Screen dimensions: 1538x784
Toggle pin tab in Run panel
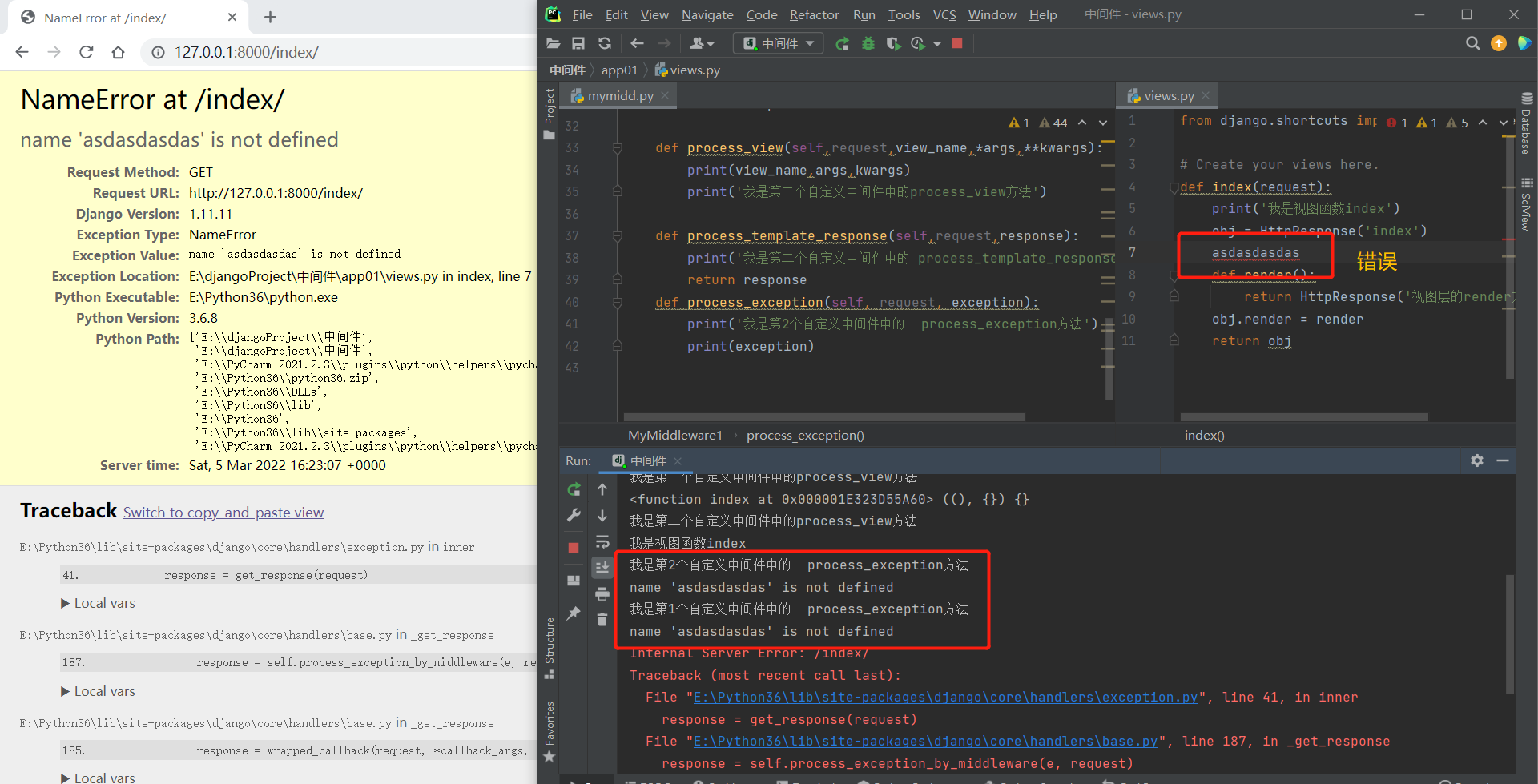(x=574, y=613)
